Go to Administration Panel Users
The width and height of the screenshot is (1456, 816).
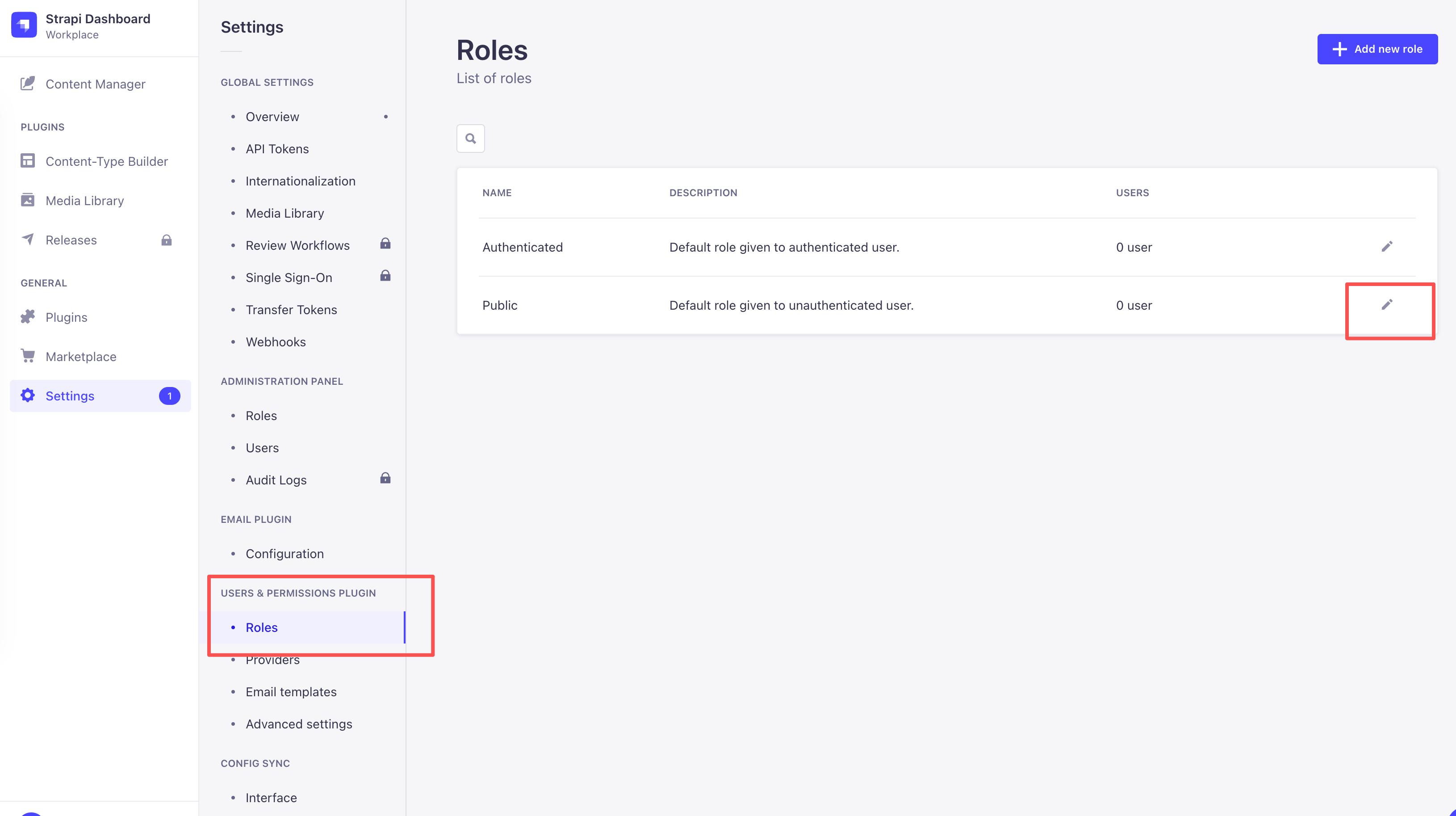point(262,447)
